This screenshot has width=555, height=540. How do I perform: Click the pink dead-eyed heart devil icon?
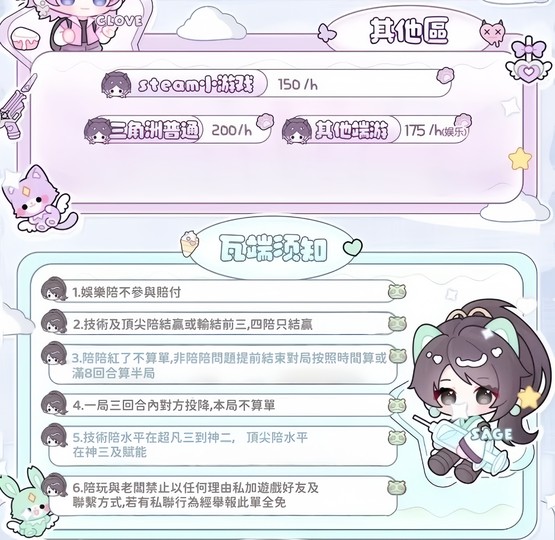[492, 32]
